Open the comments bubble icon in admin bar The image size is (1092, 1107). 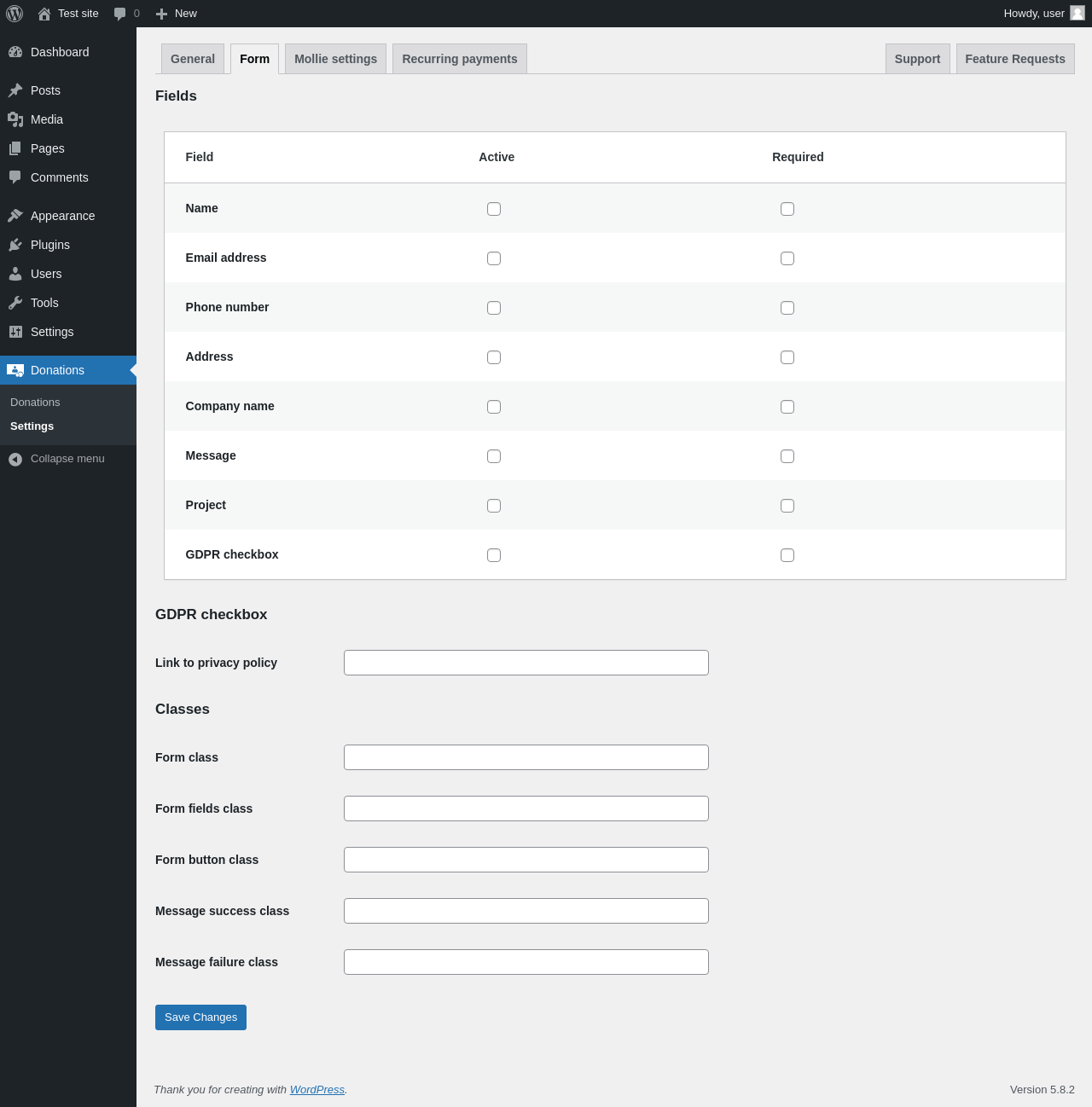tap(120, 14)
